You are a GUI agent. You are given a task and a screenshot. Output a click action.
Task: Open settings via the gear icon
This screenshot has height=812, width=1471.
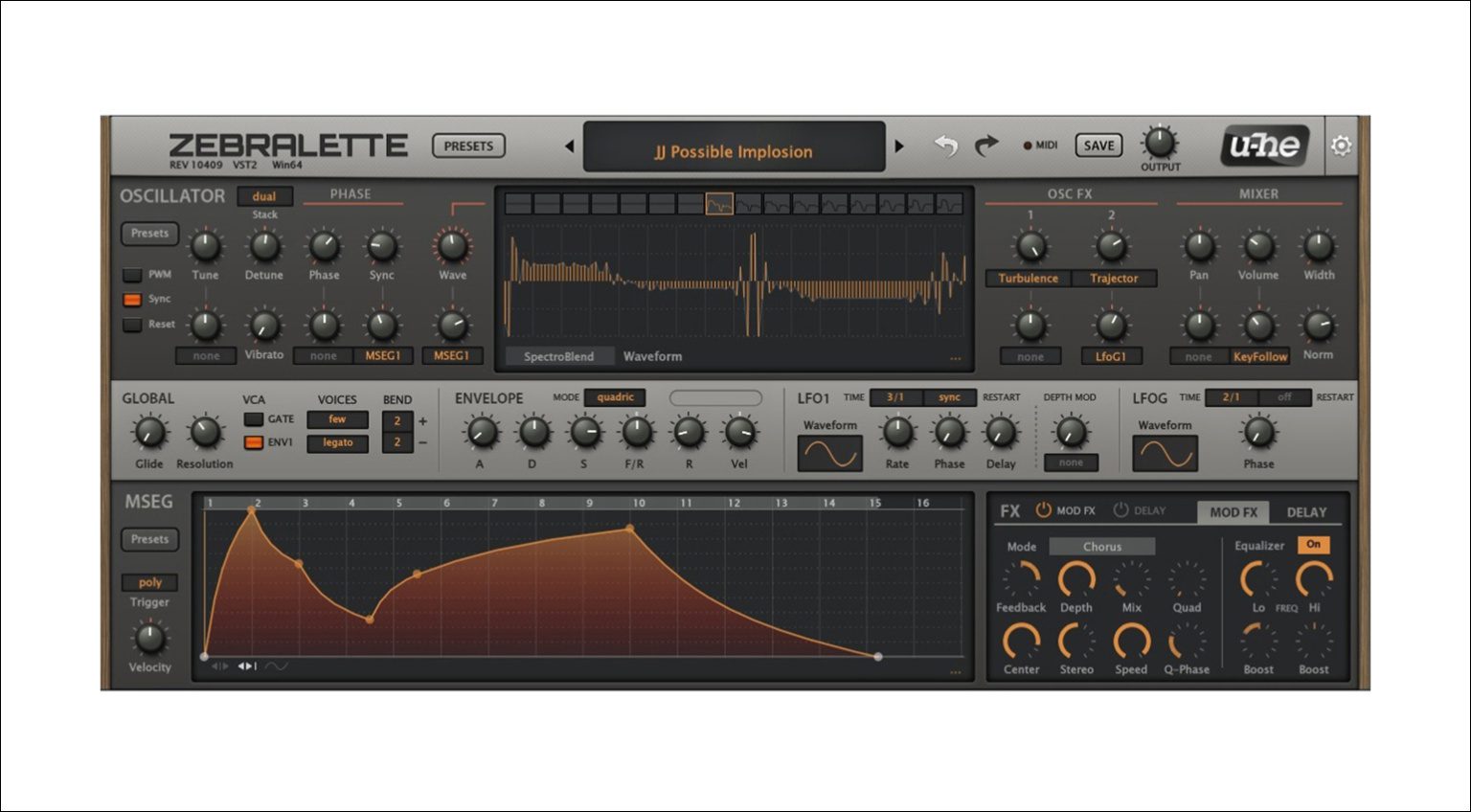1342,145
